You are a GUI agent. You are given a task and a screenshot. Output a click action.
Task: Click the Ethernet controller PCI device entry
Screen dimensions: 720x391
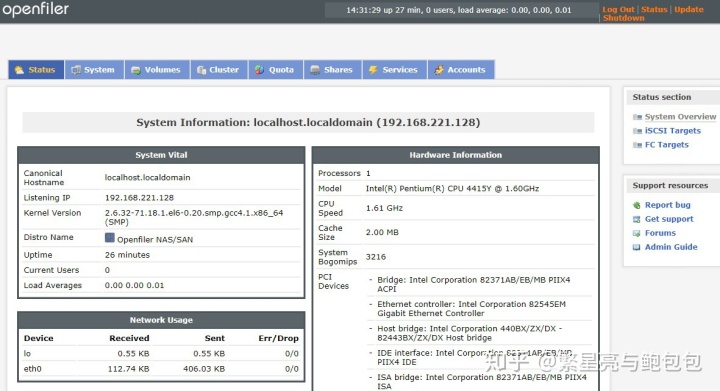pyautogui.click(x=472, y=309)
